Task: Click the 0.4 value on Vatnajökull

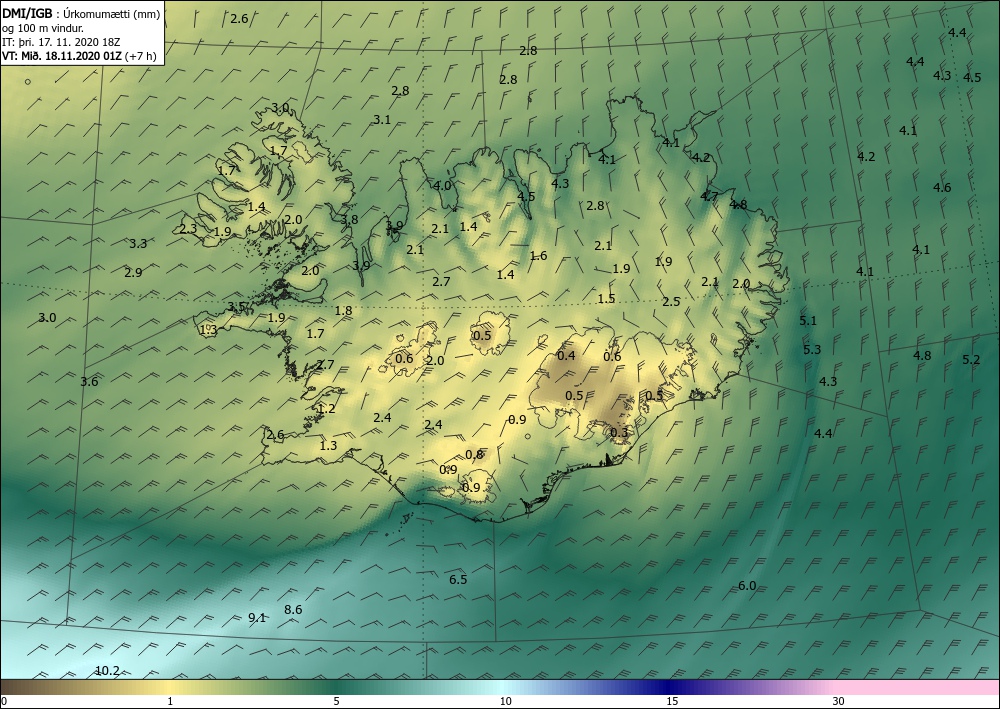Action: point(566,355)
